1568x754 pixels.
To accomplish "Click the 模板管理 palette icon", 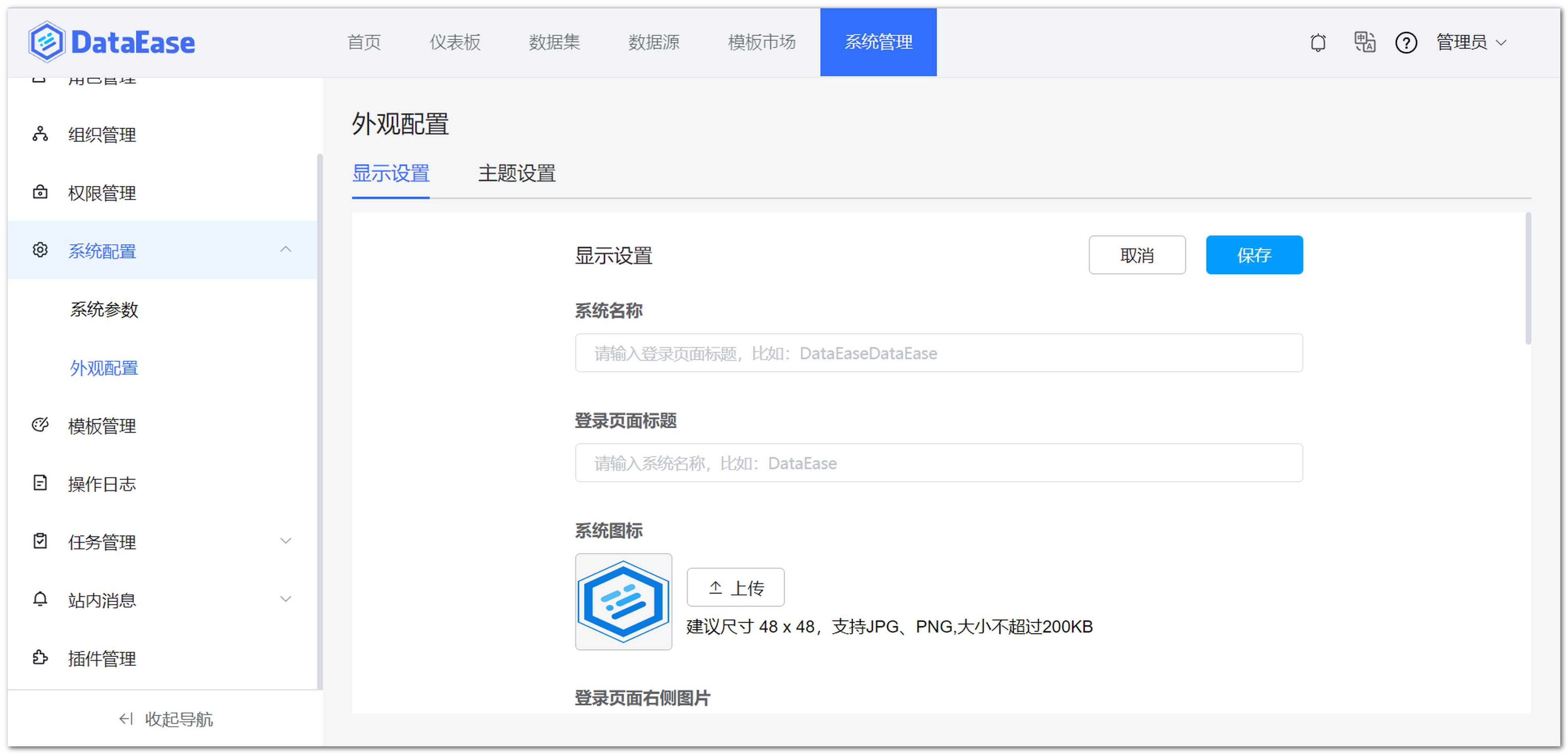I will pos(40,425).
